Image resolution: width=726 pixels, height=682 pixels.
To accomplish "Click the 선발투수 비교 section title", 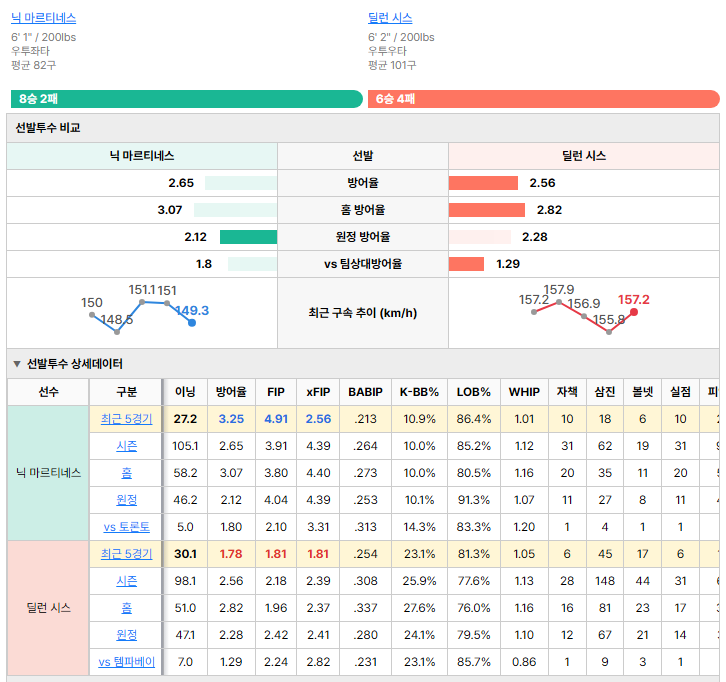I will coord(48,128).
